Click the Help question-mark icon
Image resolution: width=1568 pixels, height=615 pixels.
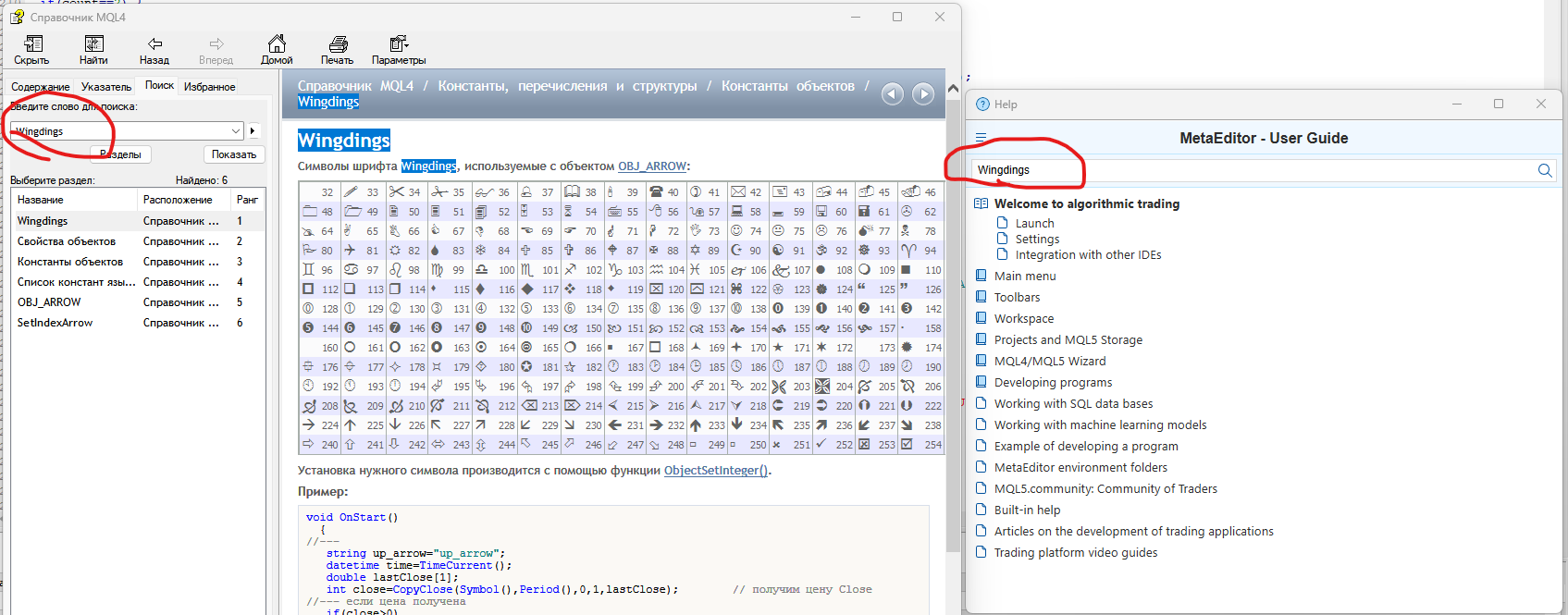[x=983, y=105]
